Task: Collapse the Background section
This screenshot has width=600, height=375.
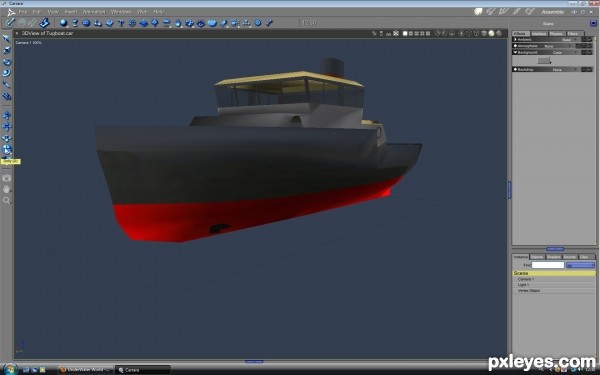Action: click(x=515, y=52)
